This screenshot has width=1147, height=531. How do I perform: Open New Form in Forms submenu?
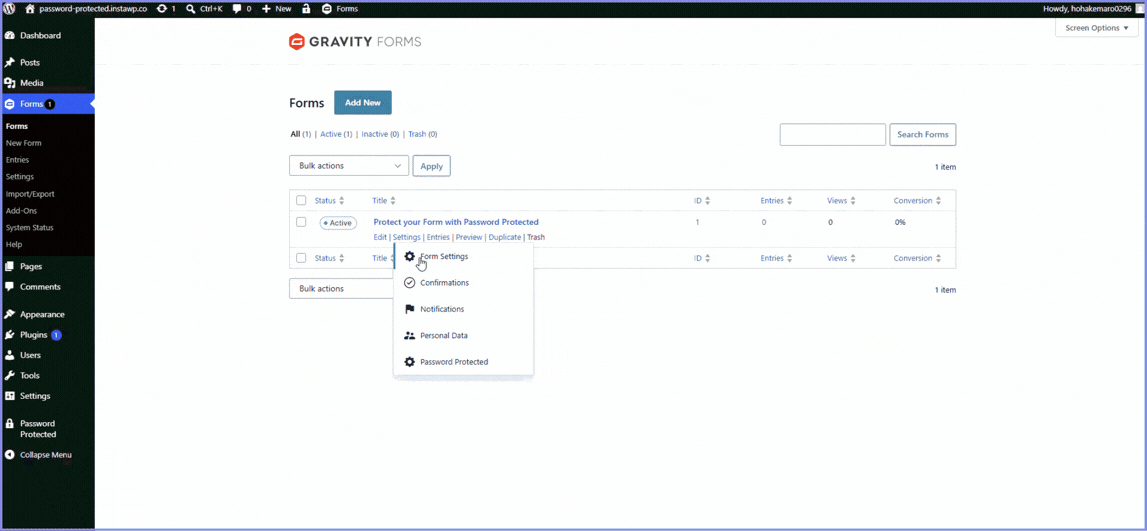[x=23, y=143]
